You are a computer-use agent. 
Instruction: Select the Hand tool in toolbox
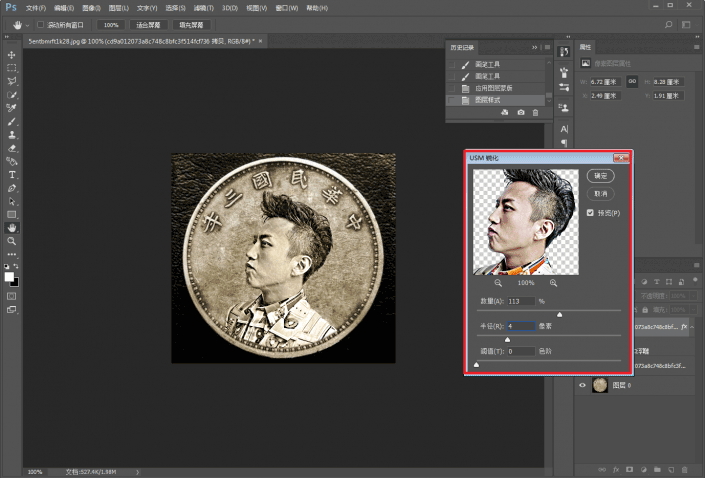12,228
